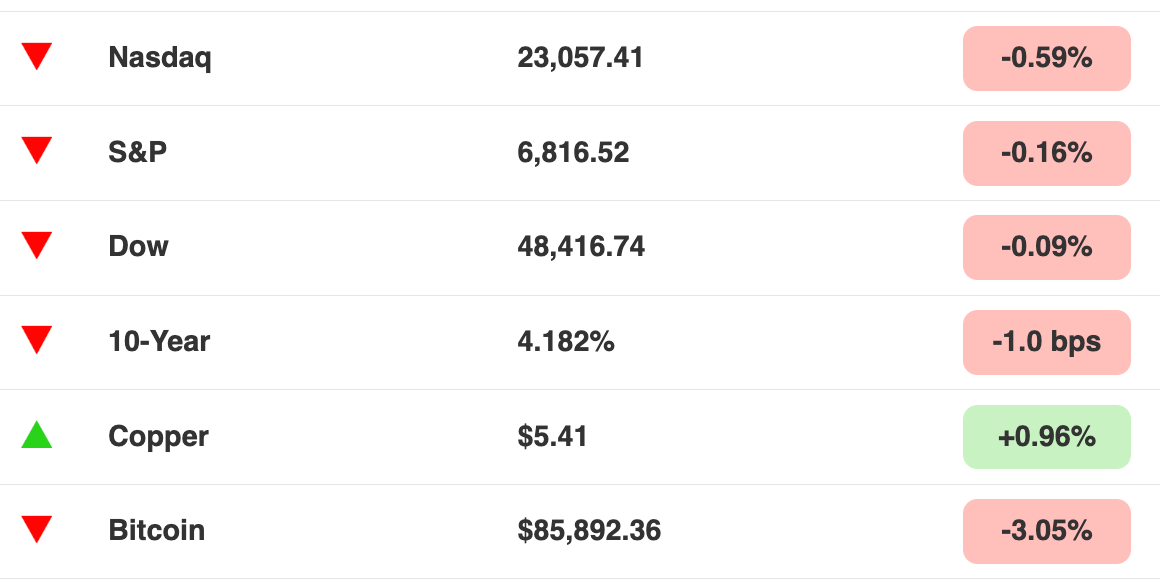Click the Nasdaq value 23,057.41
Viewport: 1160px width, 579px height.
click(580, 58)
